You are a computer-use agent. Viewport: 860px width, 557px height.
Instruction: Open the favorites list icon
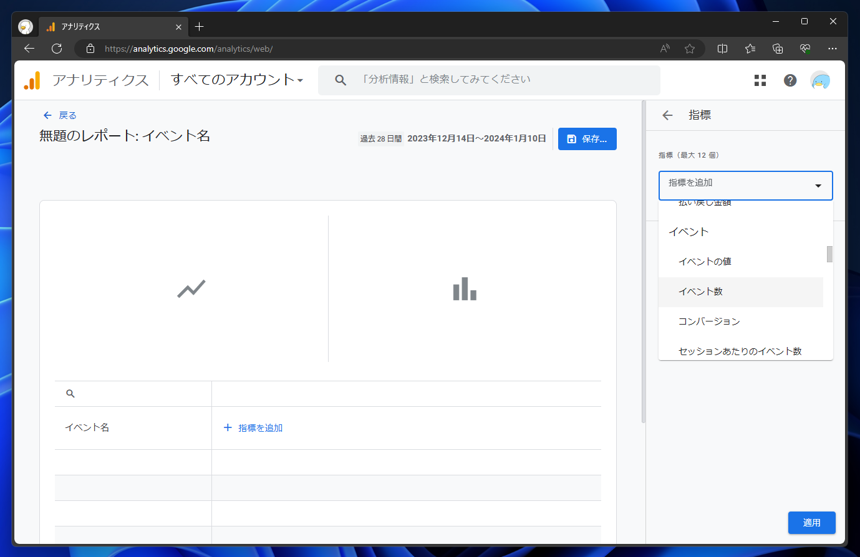click(x=750, y=49)
